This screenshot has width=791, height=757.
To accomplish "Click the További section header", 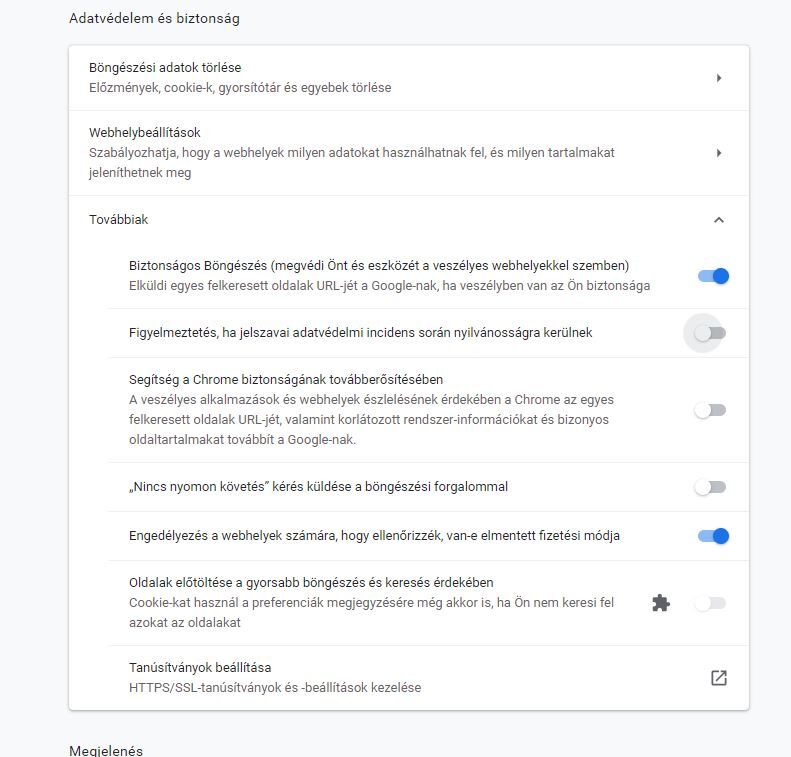I will point(119,220).
